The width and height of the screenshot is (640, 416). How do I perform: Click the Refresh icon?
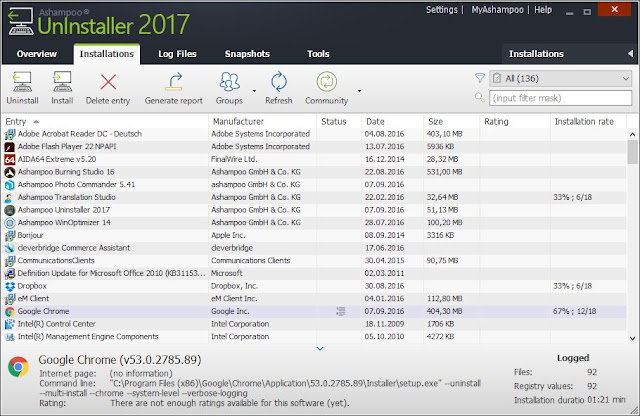pos(279,81)
